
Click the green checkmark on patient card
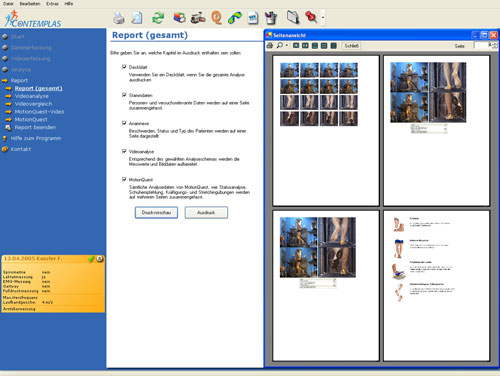91,259
